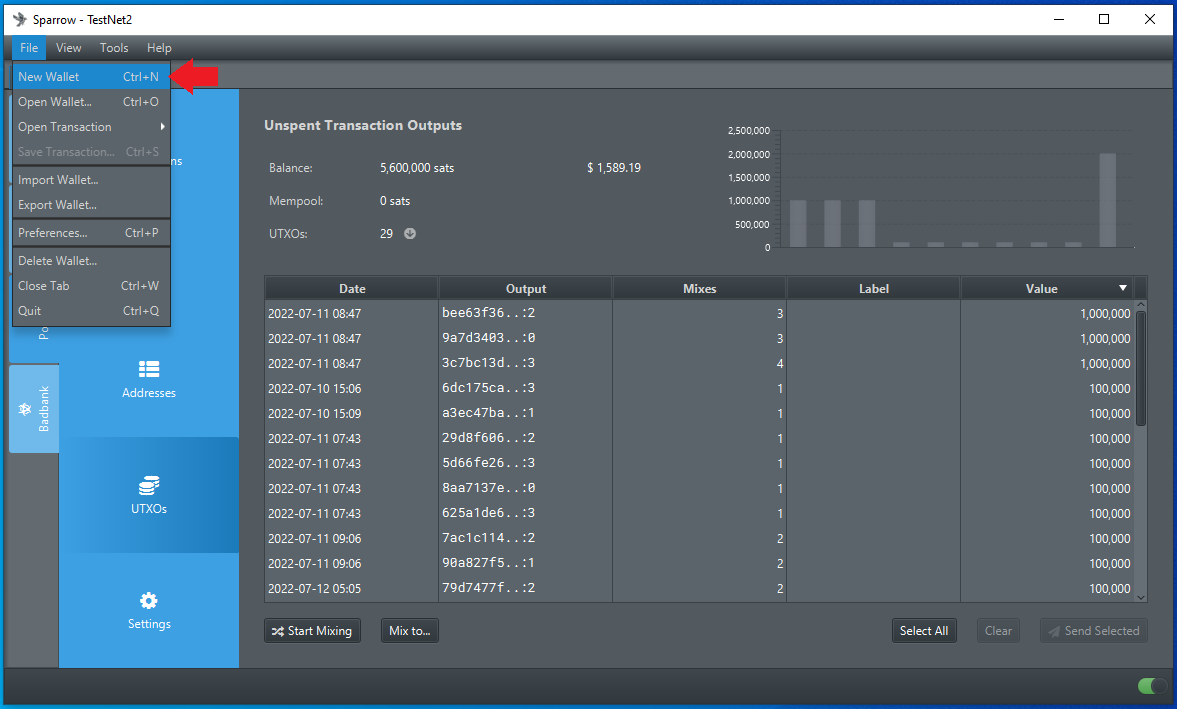Select Close Tab in File menu
Image resolution: width=1177 pixels, height=709 pixels.
pos(92,286)
